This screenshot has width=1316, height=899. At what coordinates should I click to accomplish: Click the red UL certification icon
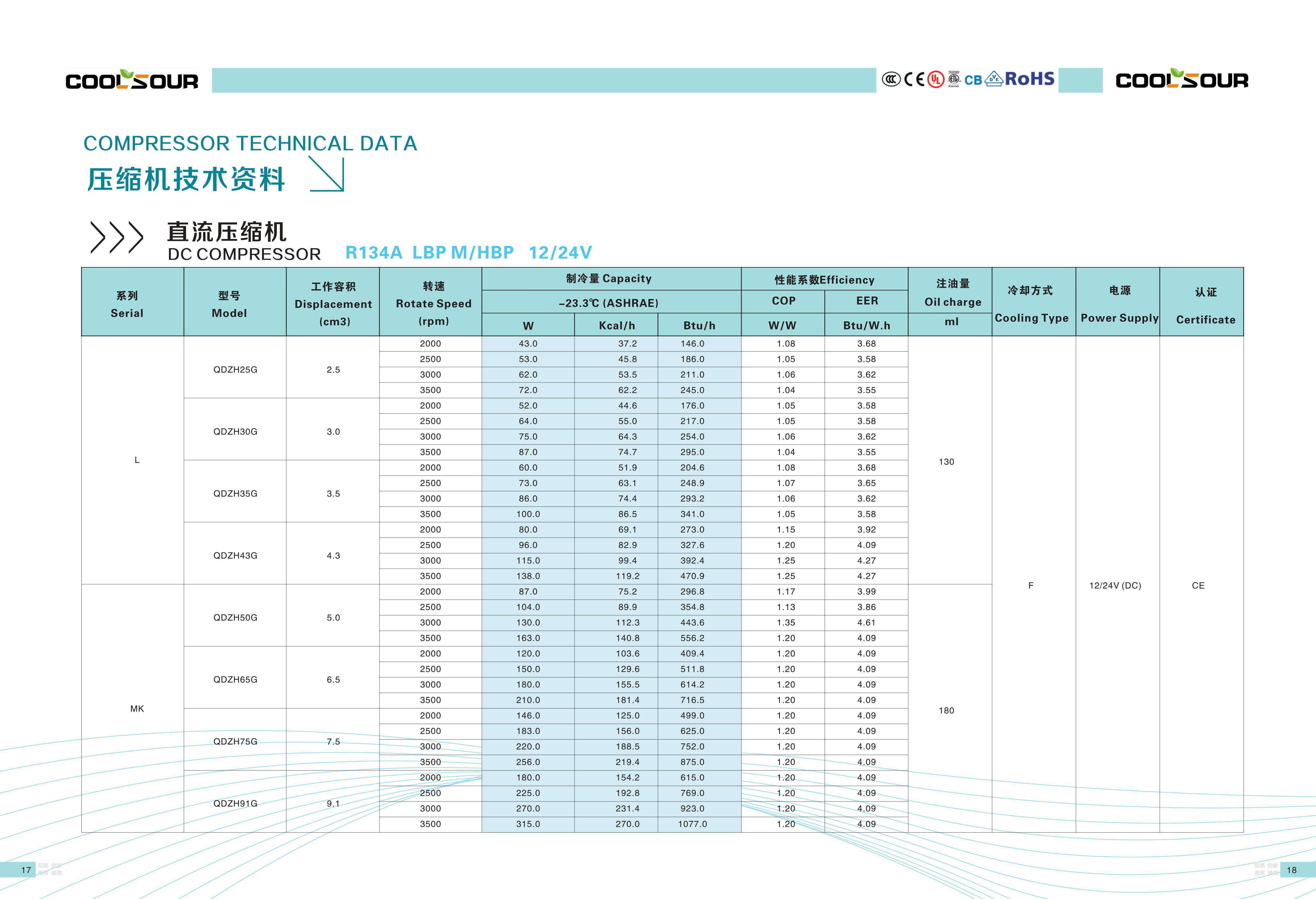(x=935, y=79)
